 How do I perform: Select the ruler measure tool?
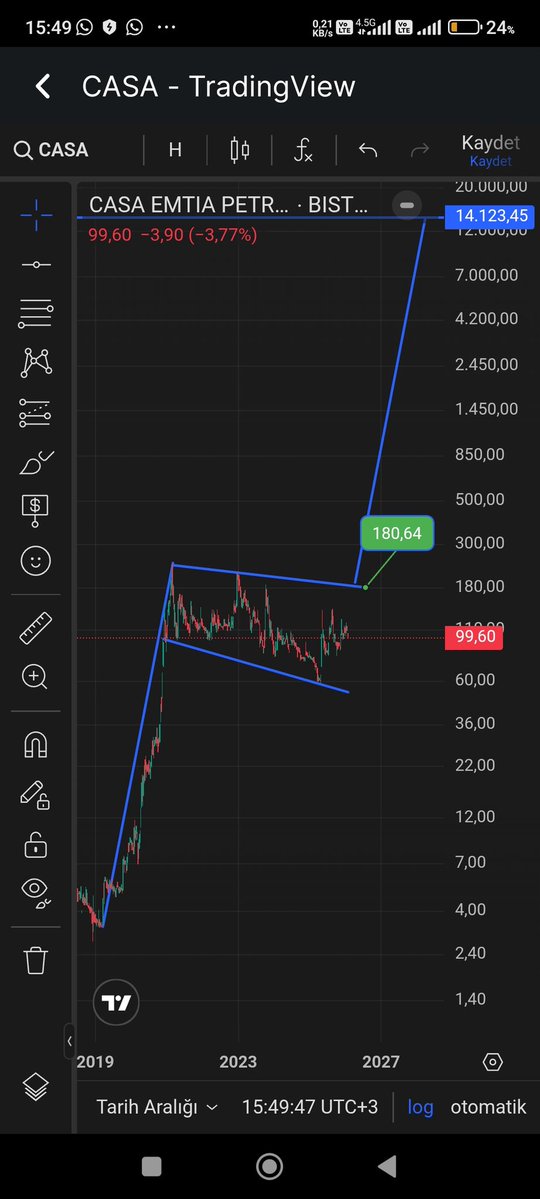coord(36,627)
